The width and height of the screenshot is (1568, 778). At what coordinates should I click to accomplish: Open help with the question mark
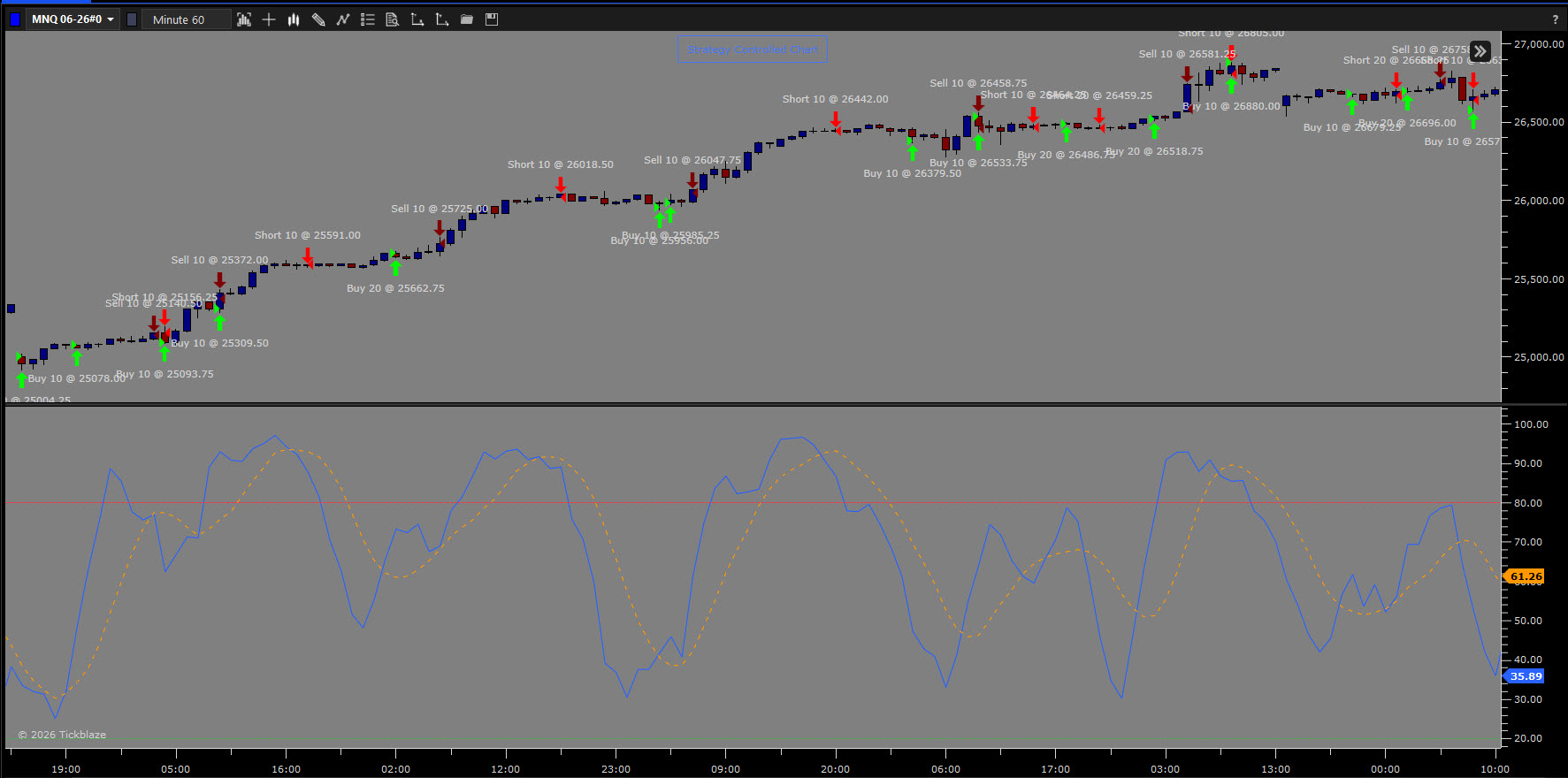pos(1555,19)
